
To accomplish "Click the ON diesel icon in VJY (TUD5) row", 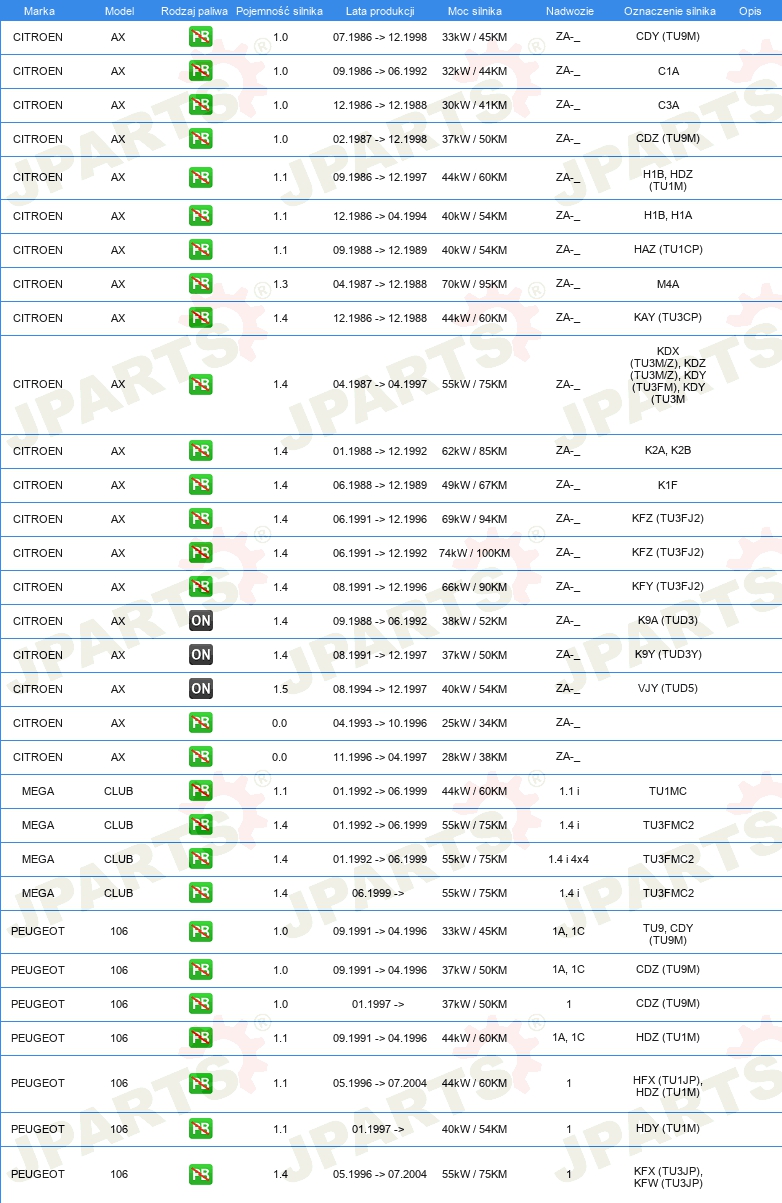I will click(x=201, y=689).
